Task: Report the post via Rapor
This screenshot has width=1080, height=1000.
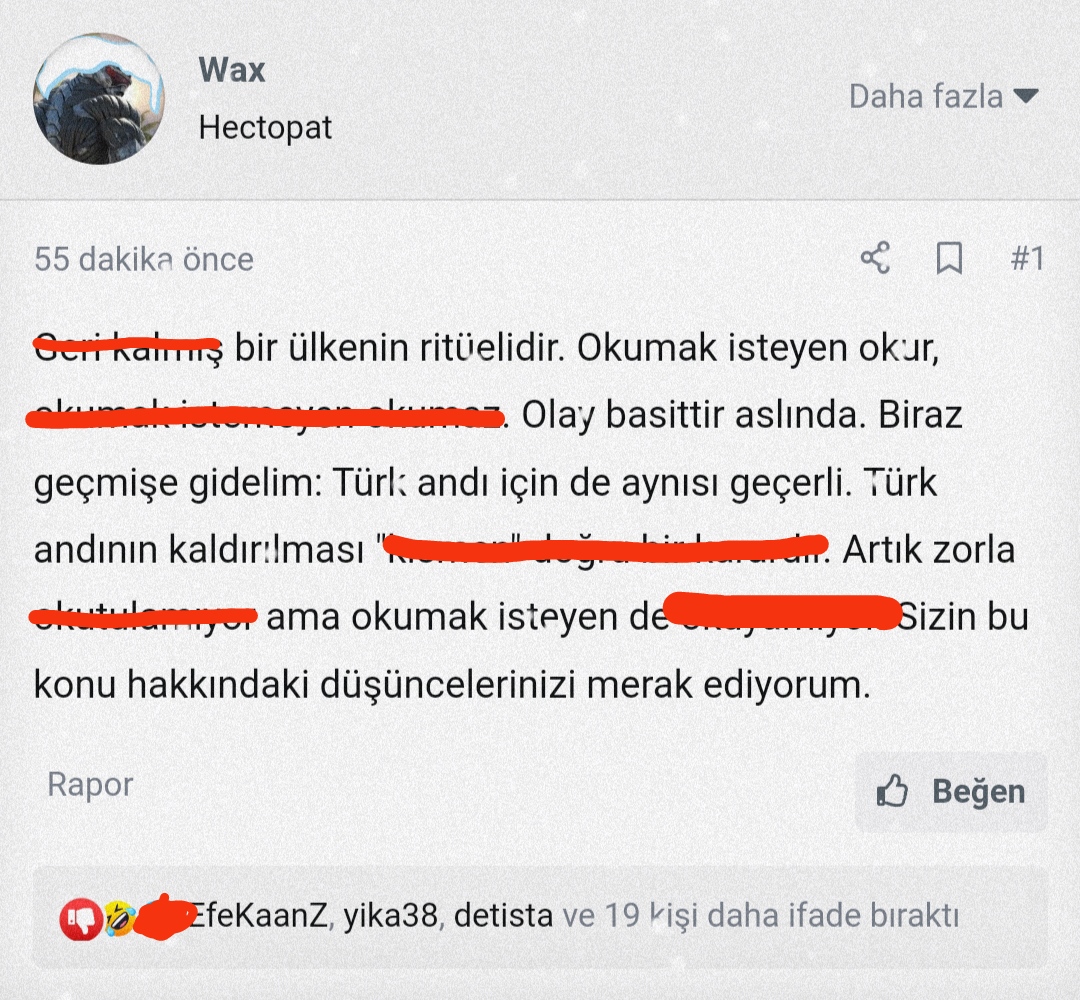Action: click(90, 784)
